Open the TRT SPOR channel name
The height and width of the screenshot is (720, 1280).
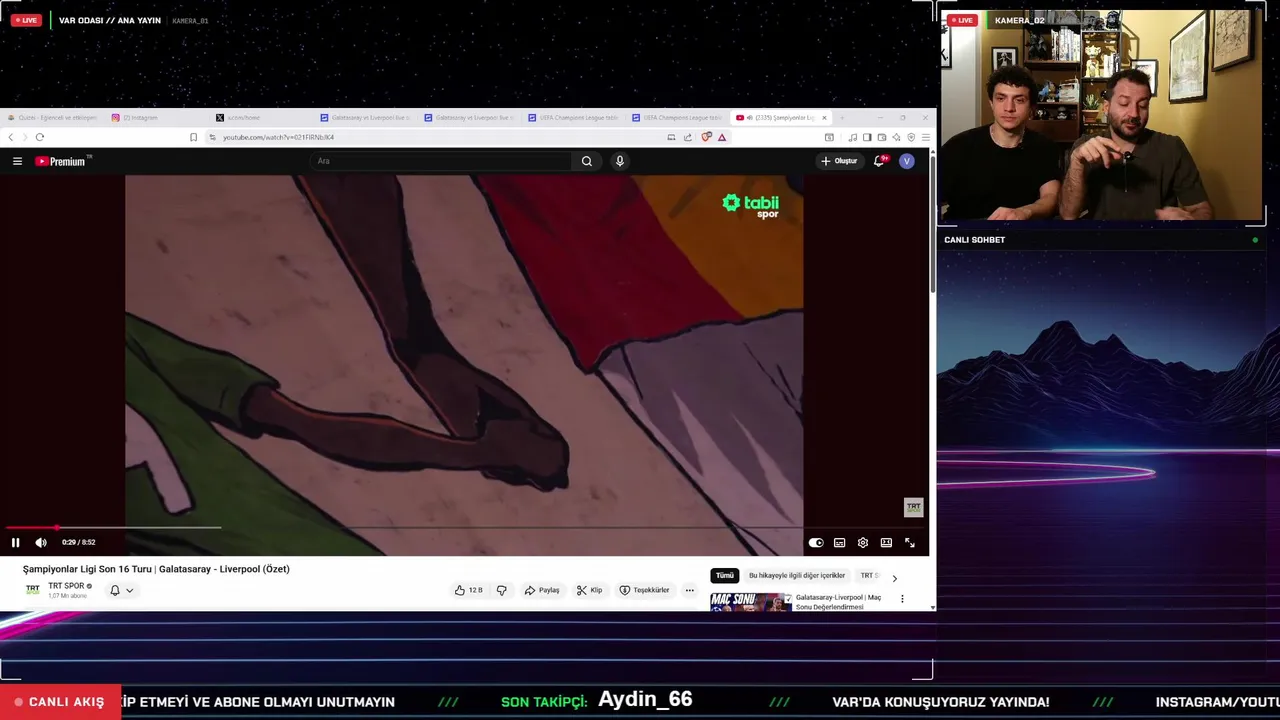point(67,586)
